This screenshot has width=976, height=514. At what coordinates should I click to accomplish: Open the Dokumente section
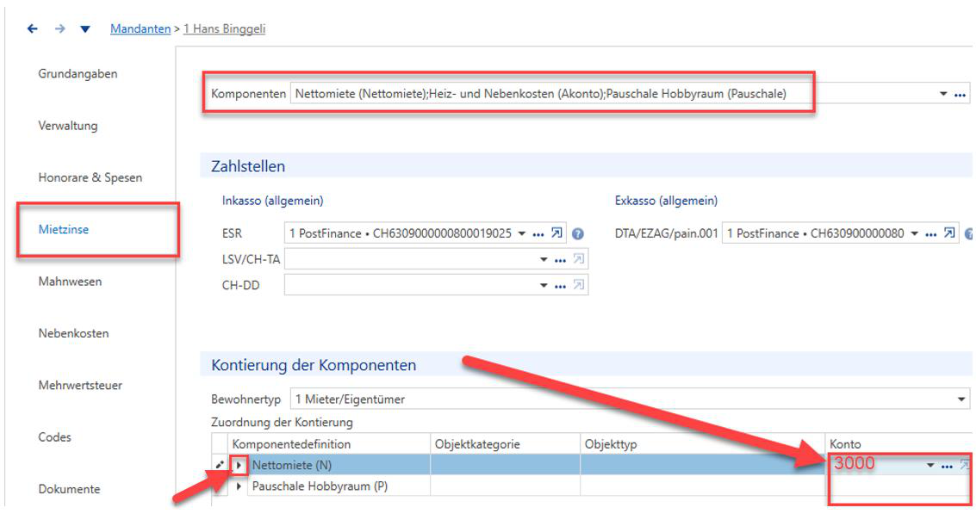[x=69, y=489]
